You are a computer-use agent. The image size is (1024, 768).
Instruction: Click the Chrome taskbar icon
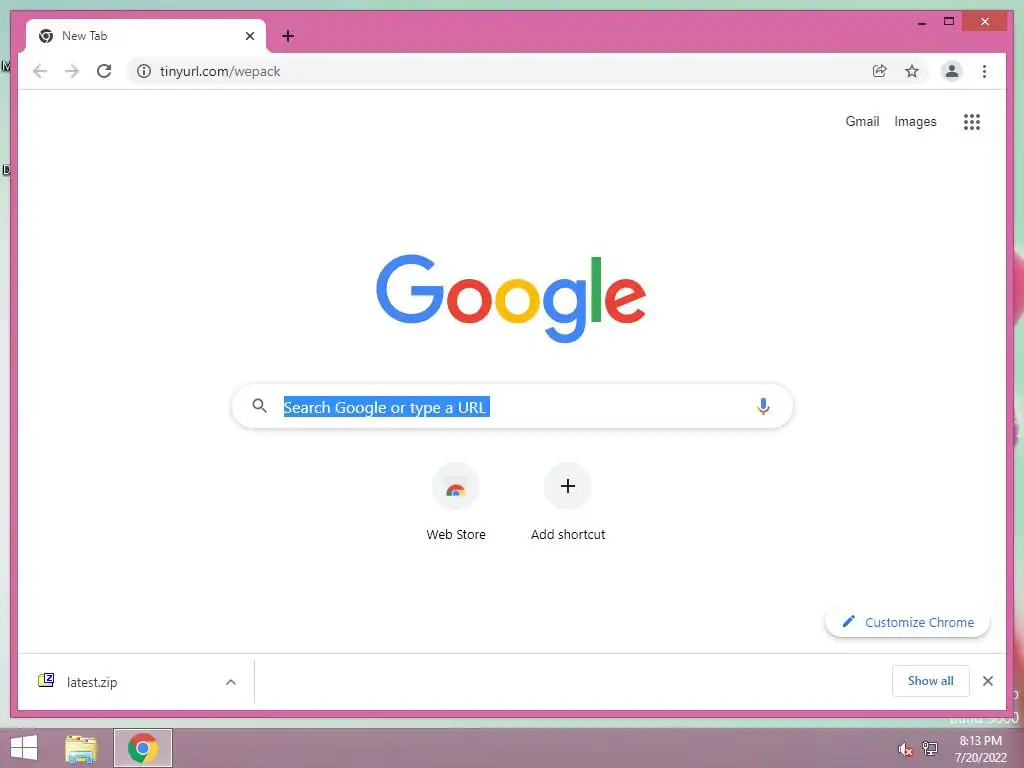(x=142, y=748)
